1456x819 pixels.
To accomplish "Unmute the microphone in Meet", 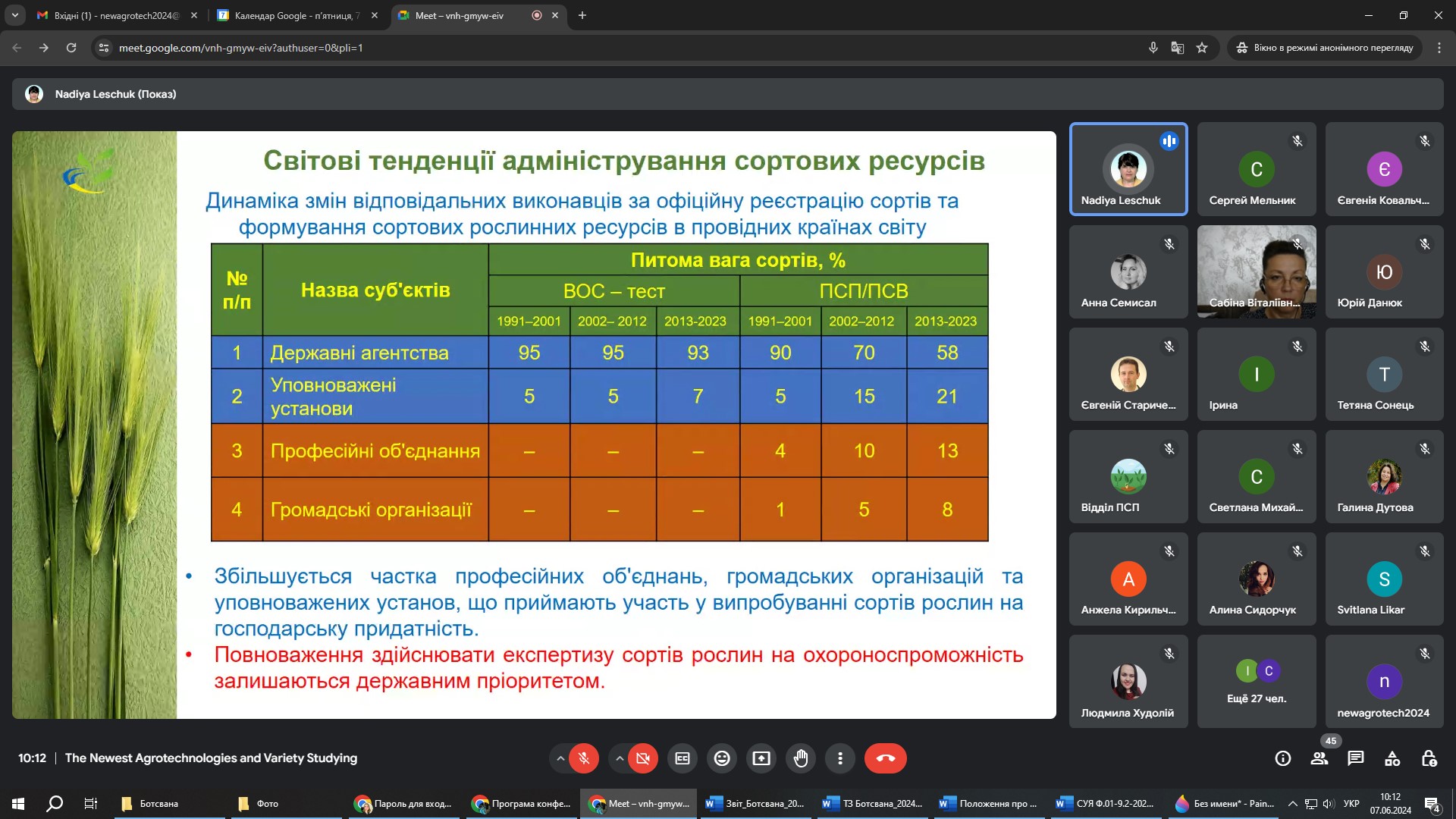I will 584,758.
